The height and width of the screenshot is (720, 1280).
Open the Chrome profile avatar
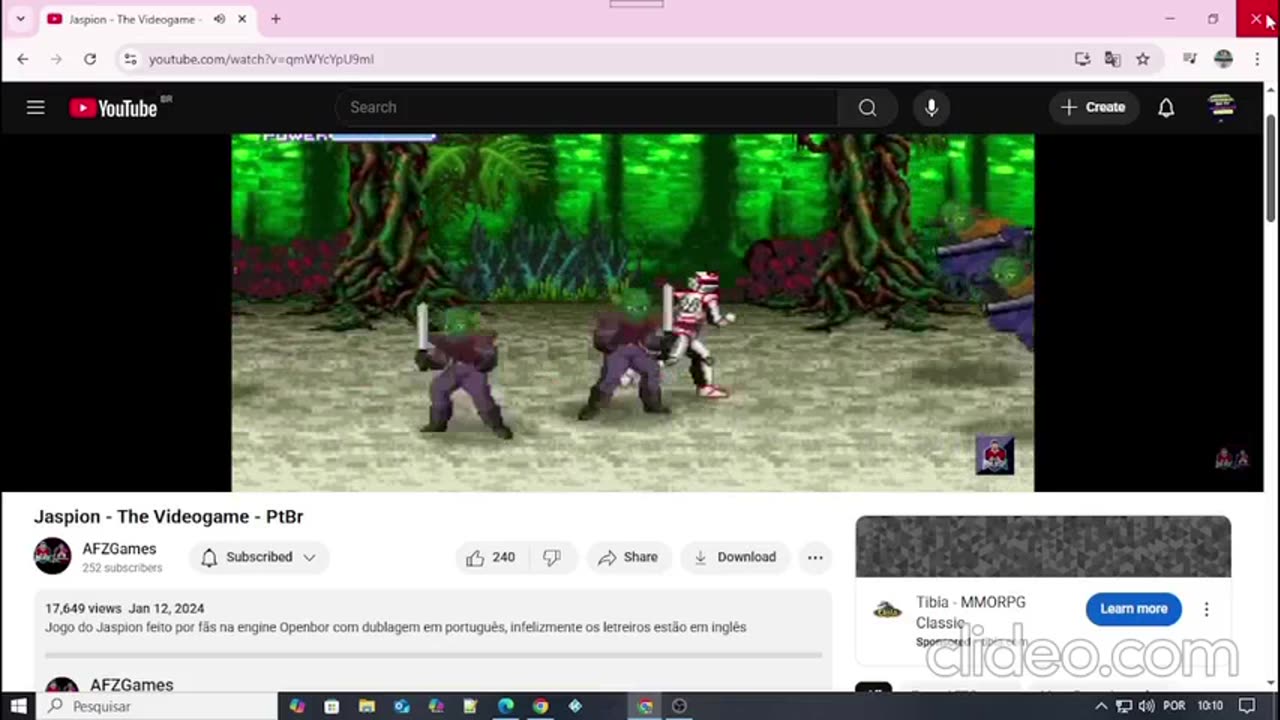pyautogui.click(x=1223, y=59)
